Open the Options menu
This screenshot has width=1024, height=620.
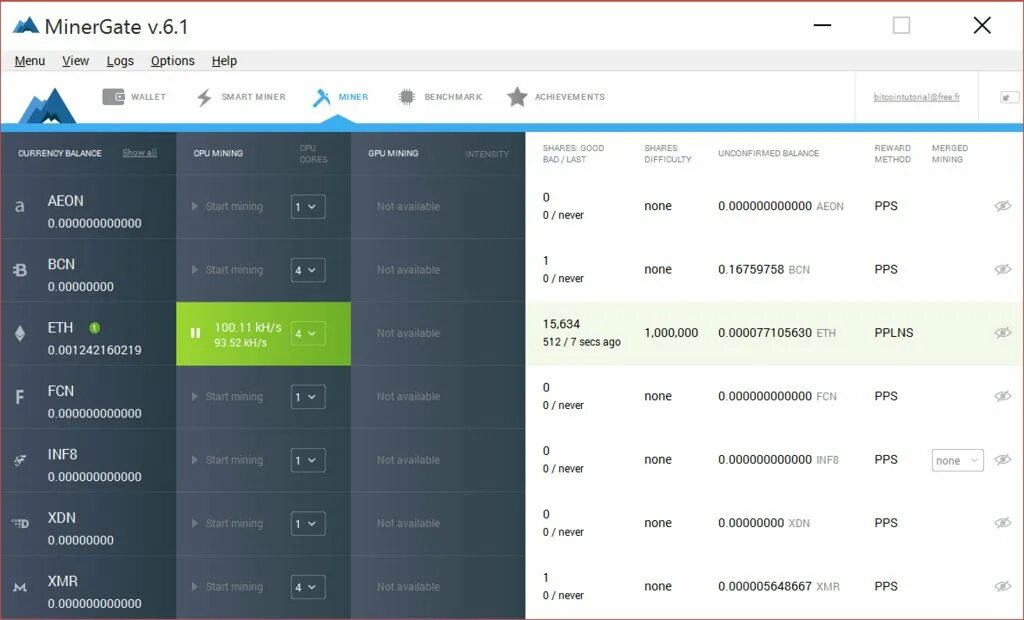click(172, 61)
